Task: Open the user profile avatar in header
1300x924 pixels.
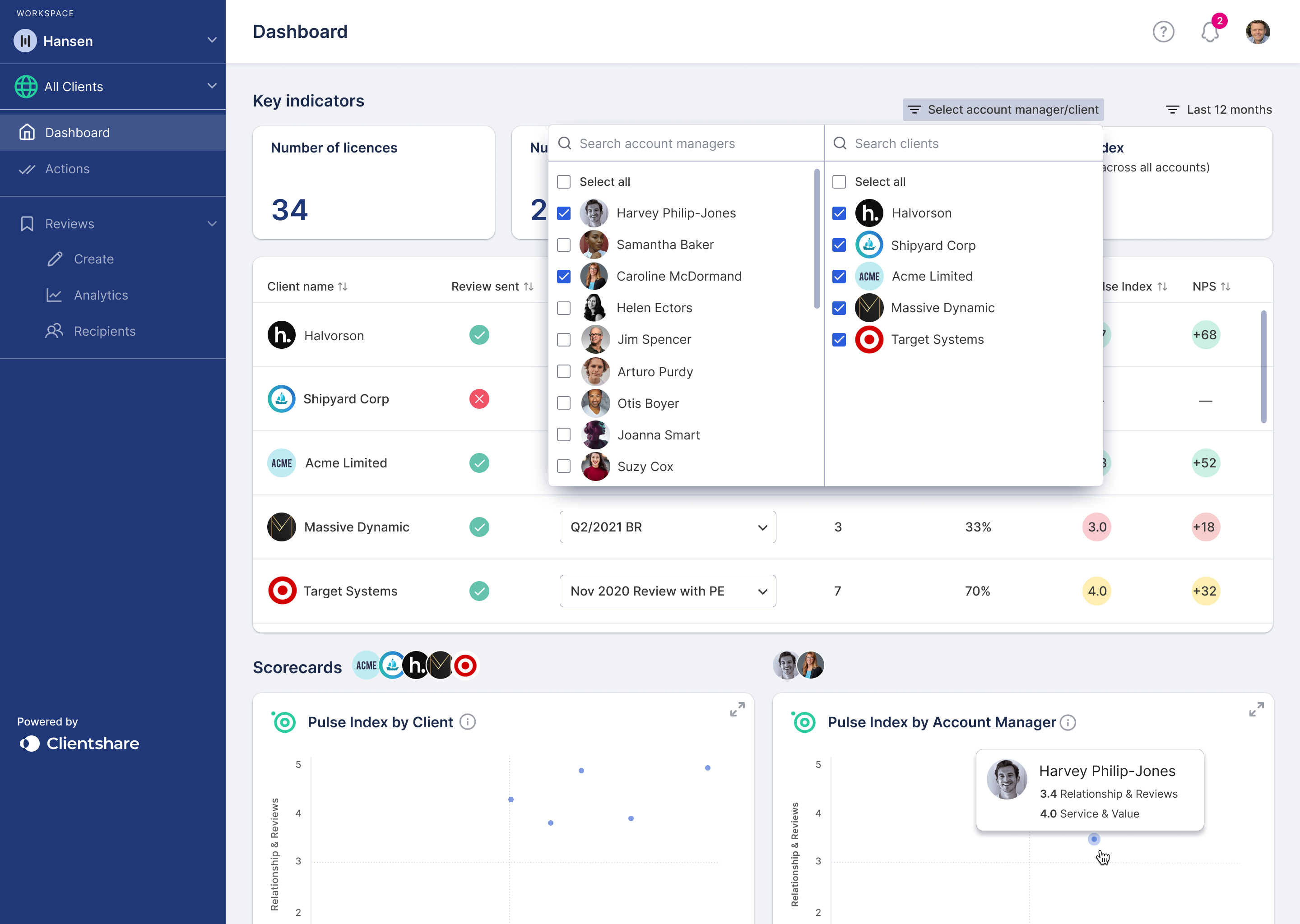Action: (1257, 32)
